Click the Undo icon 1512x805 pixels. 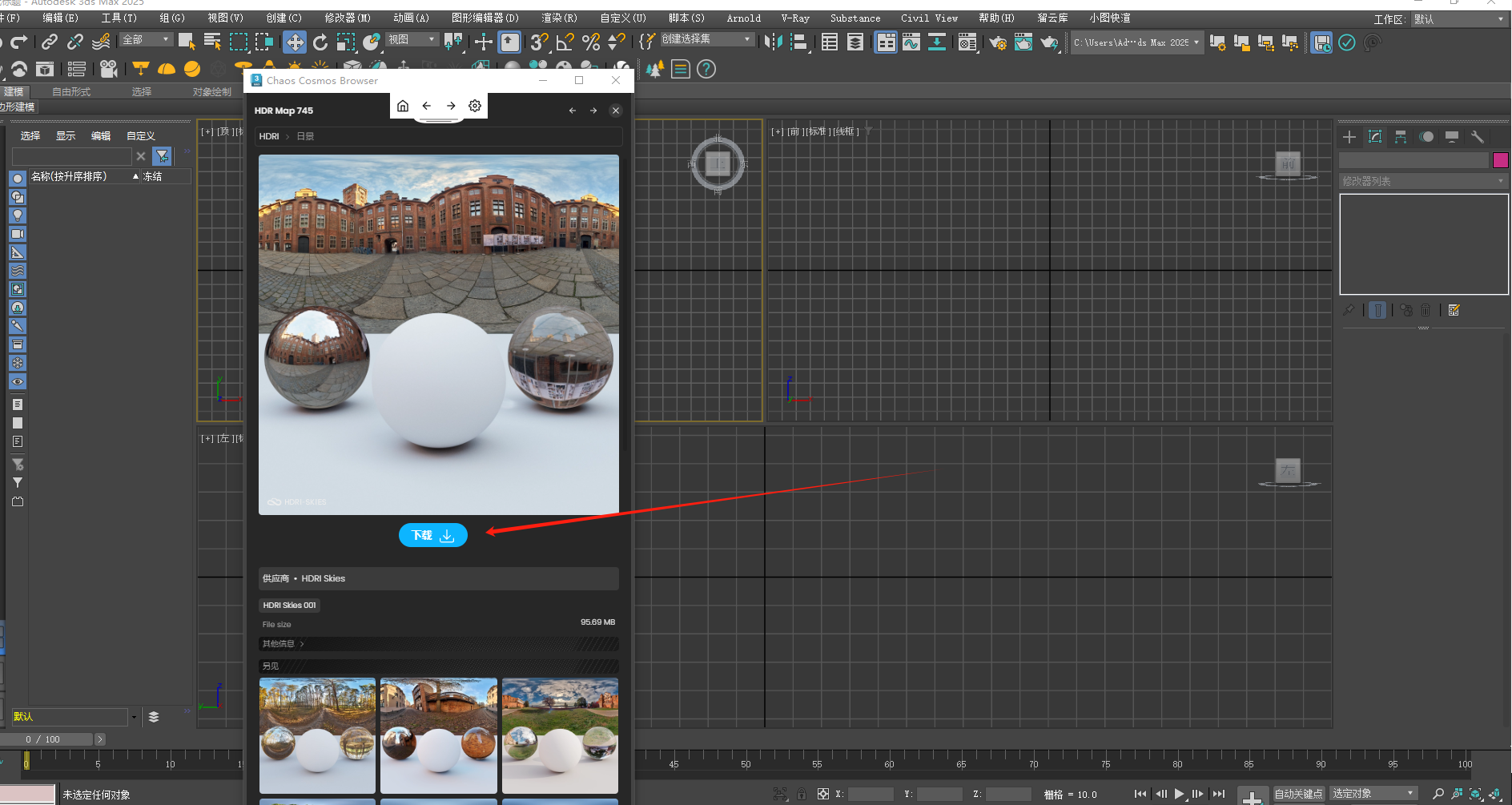[3, 42]
